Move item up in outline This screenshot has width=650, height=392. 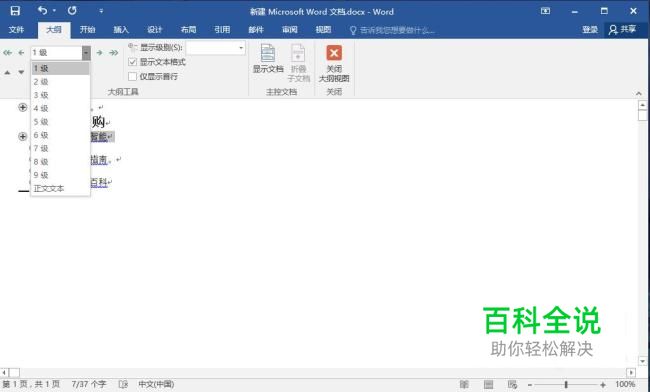7,72
